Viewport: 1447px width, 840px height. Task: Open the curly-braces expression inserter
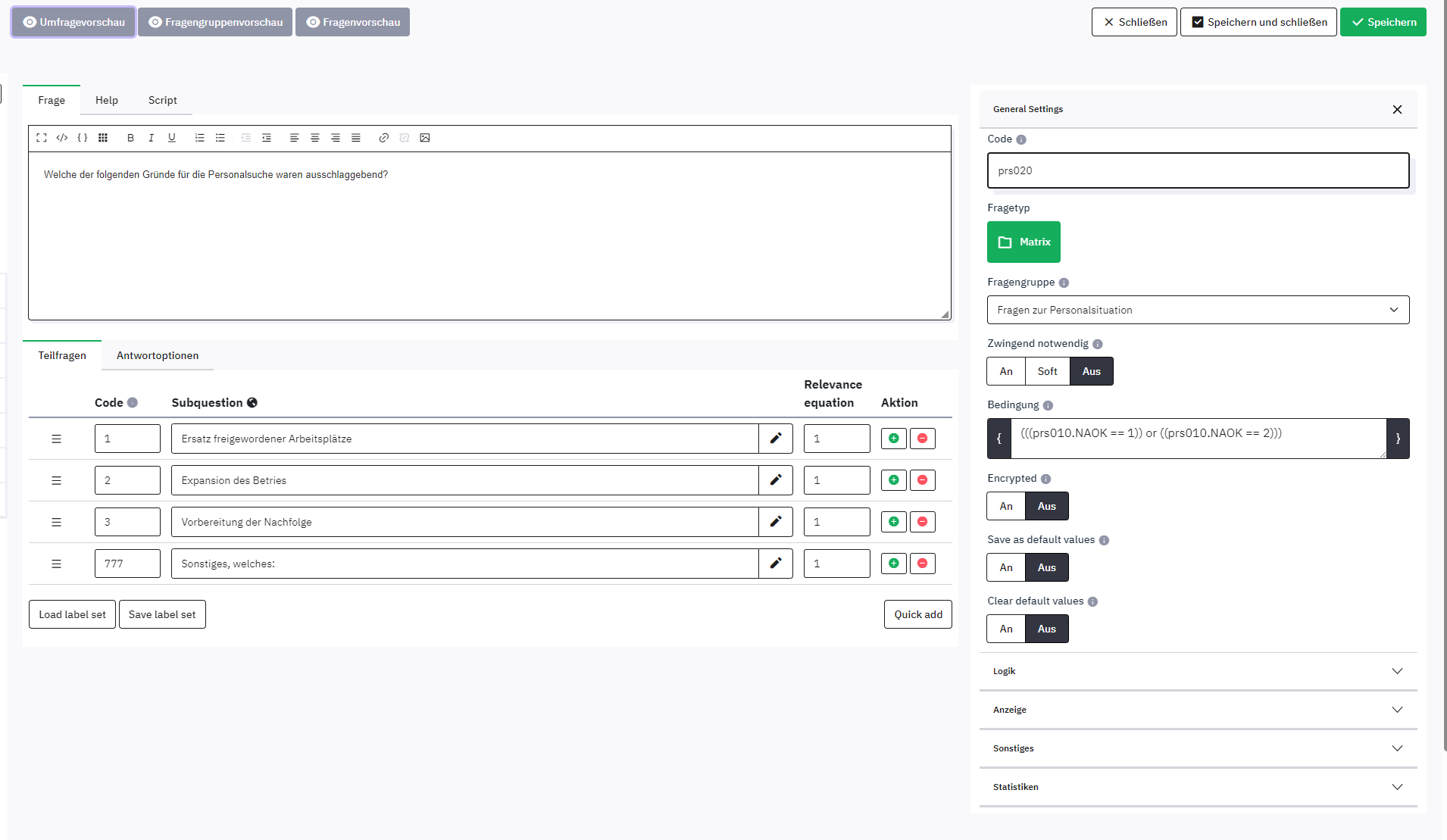tap(83, 138)
